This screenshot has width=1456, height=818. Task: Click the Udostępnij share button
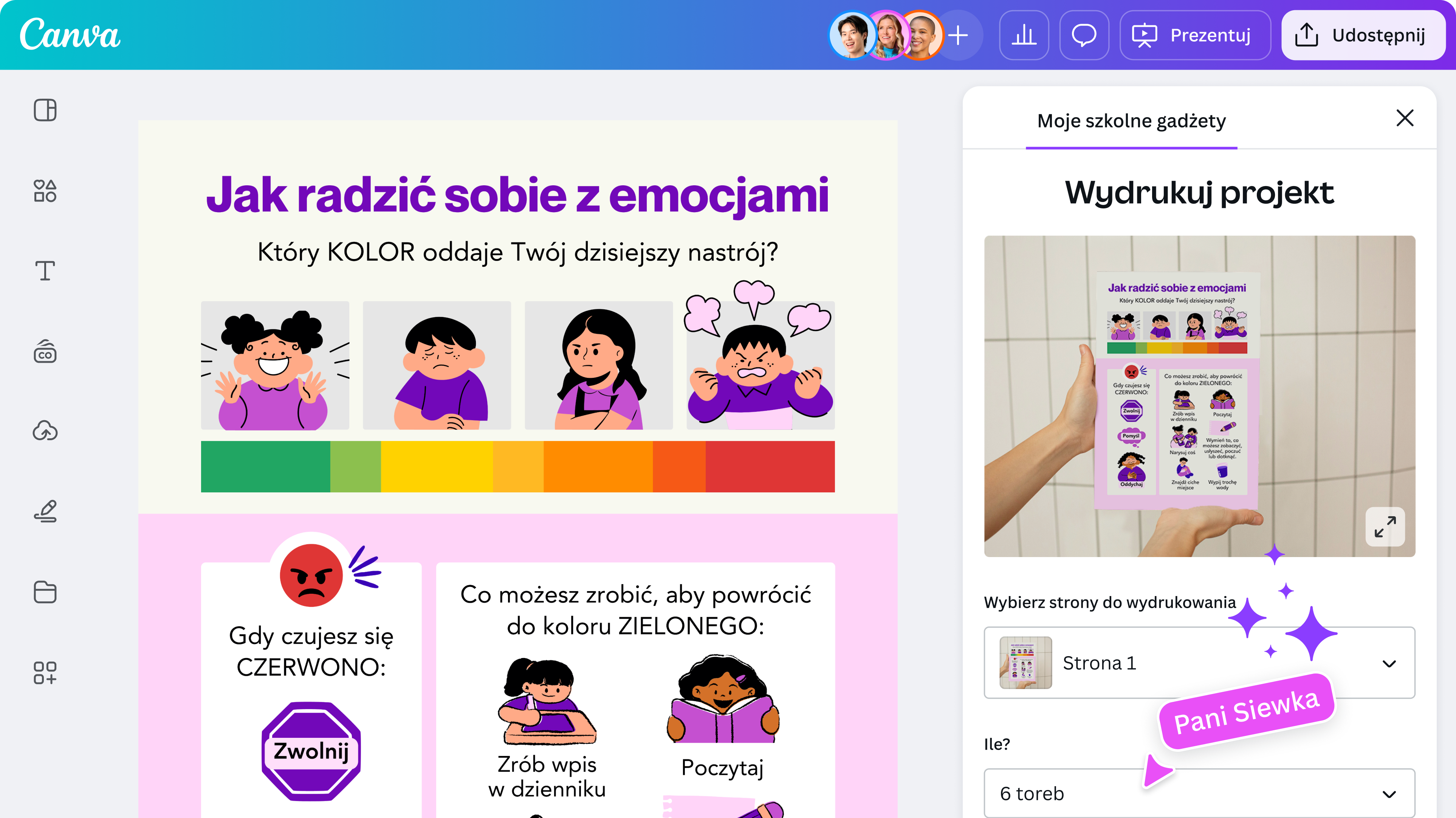[1363, 35]
